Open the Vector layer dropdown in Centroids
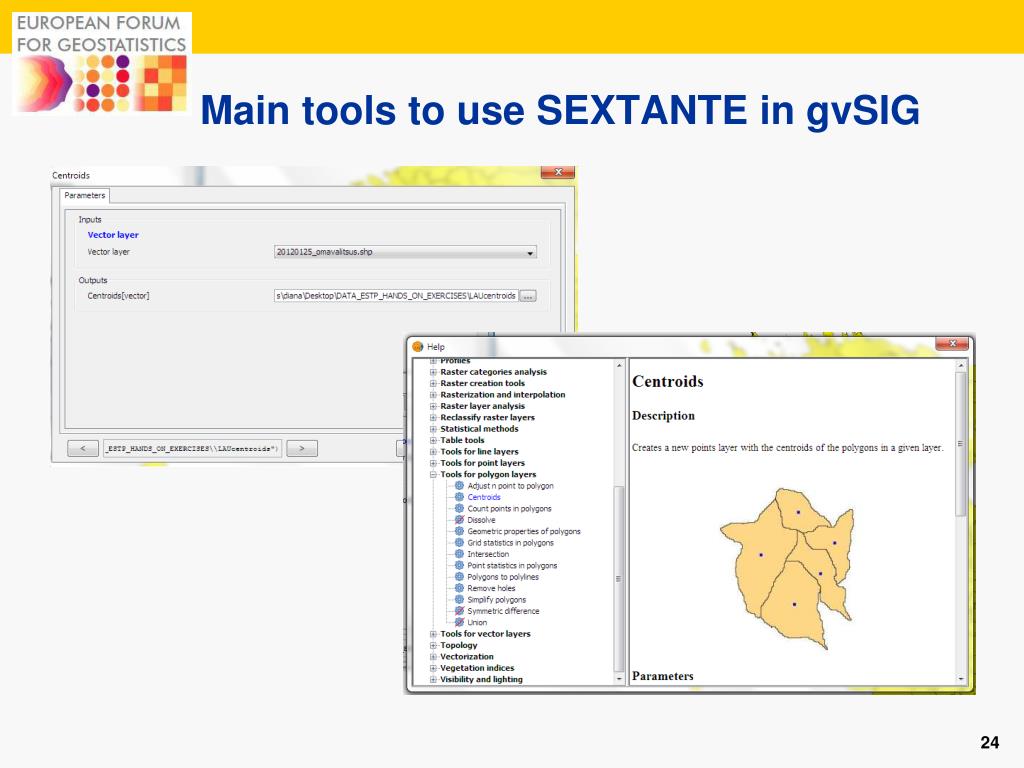This screenshot has width=1024, height=768. pos(405,252)
